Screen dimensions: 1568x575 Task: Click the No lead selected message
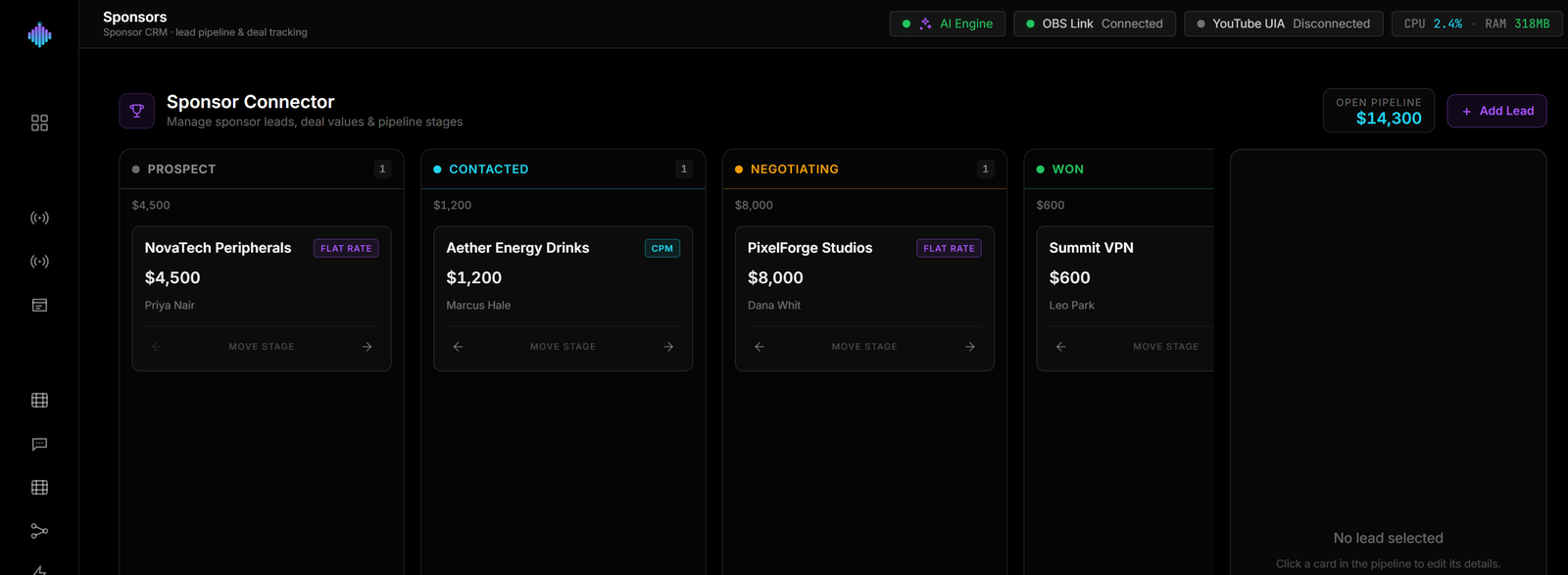point(1388,538)
